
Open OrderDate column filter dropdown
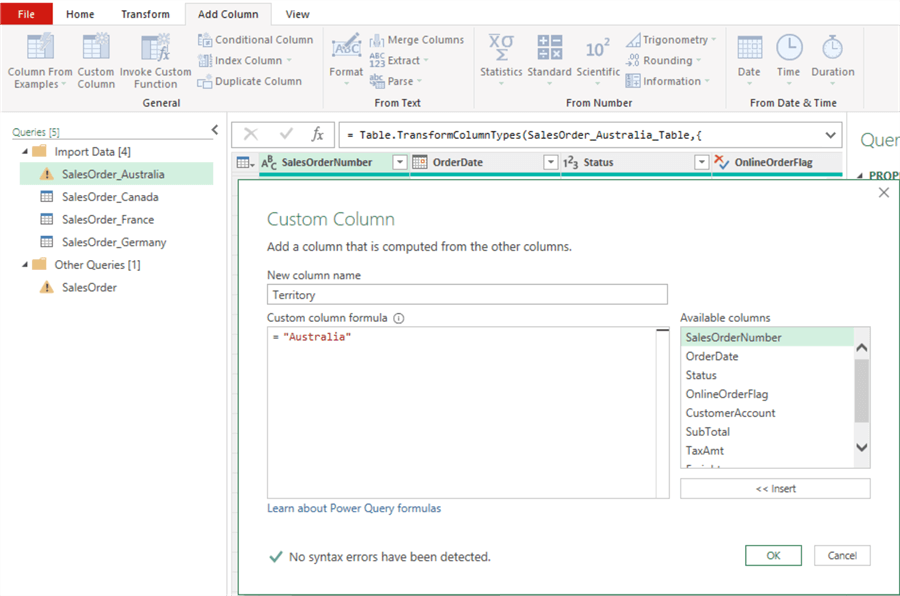550,162
